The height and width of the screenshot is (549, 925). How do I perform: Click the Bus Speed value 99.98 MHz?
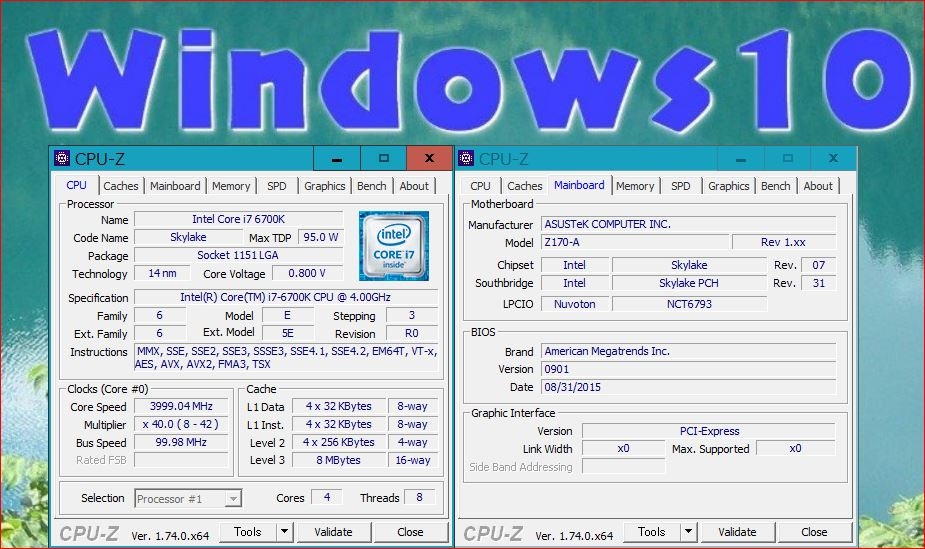point(181,442)
